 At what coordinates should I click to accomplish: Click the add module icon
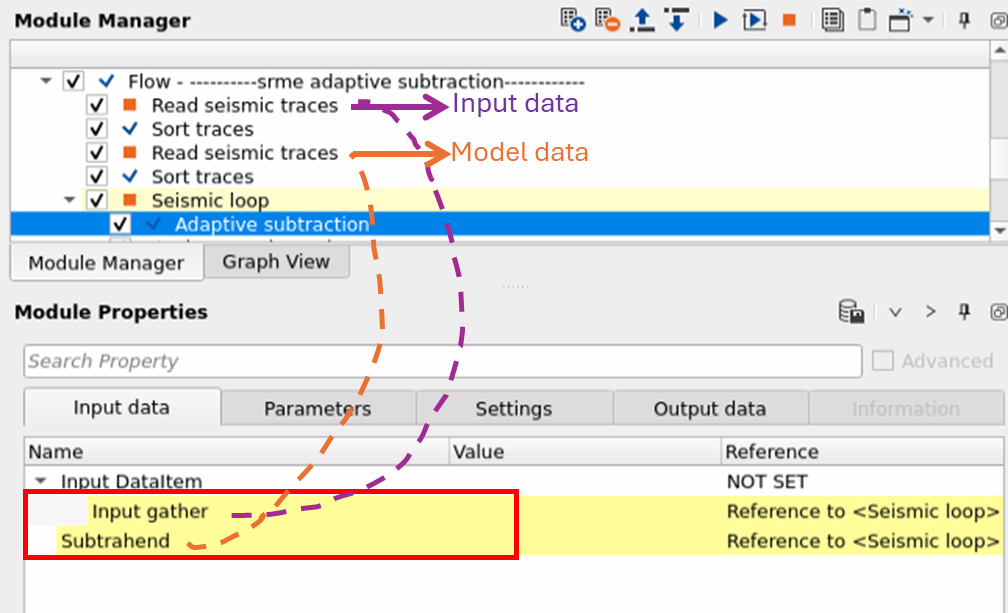coord(572,19)
